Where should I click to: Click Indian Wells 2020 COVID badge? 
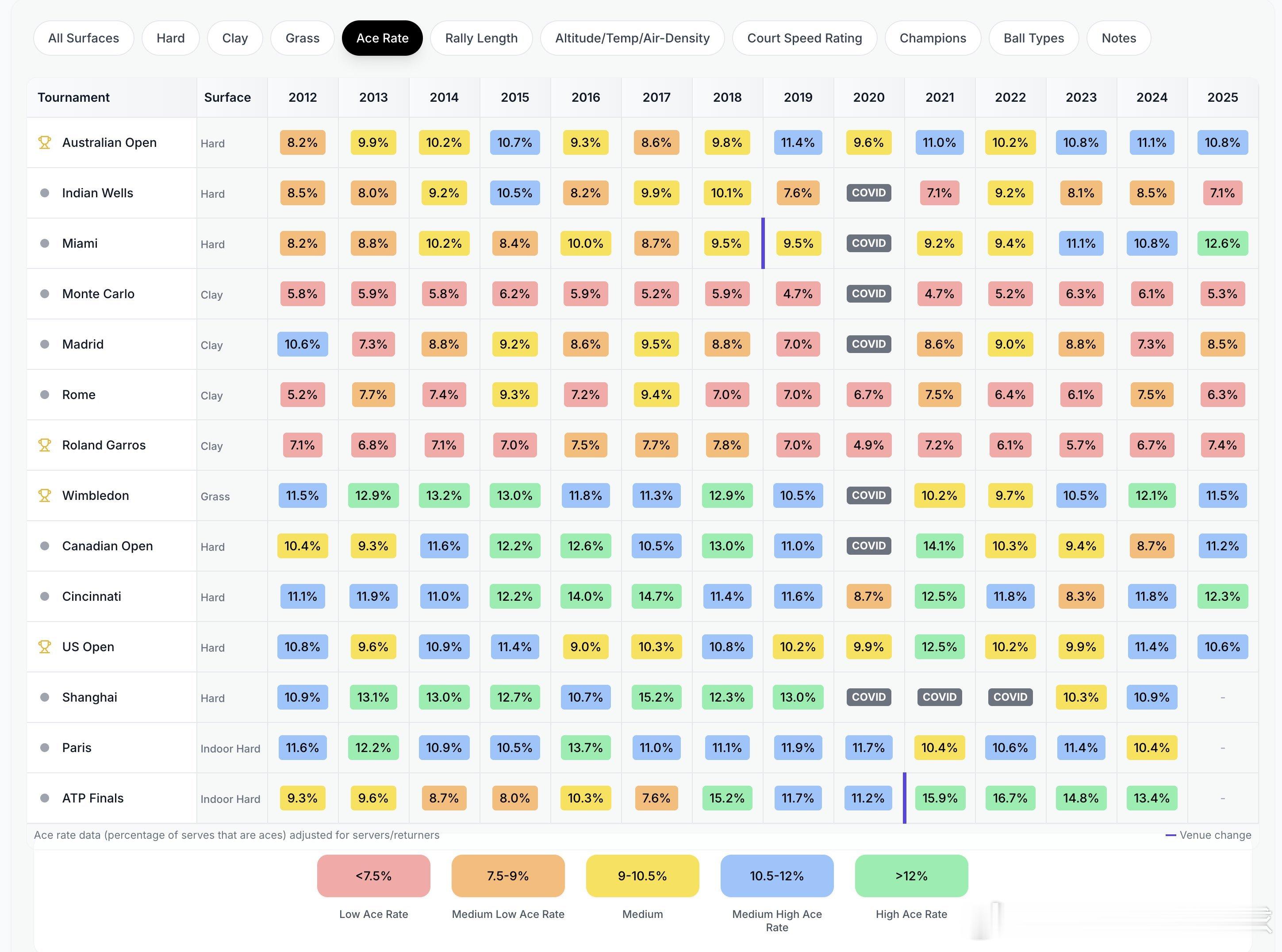(869, 193)
